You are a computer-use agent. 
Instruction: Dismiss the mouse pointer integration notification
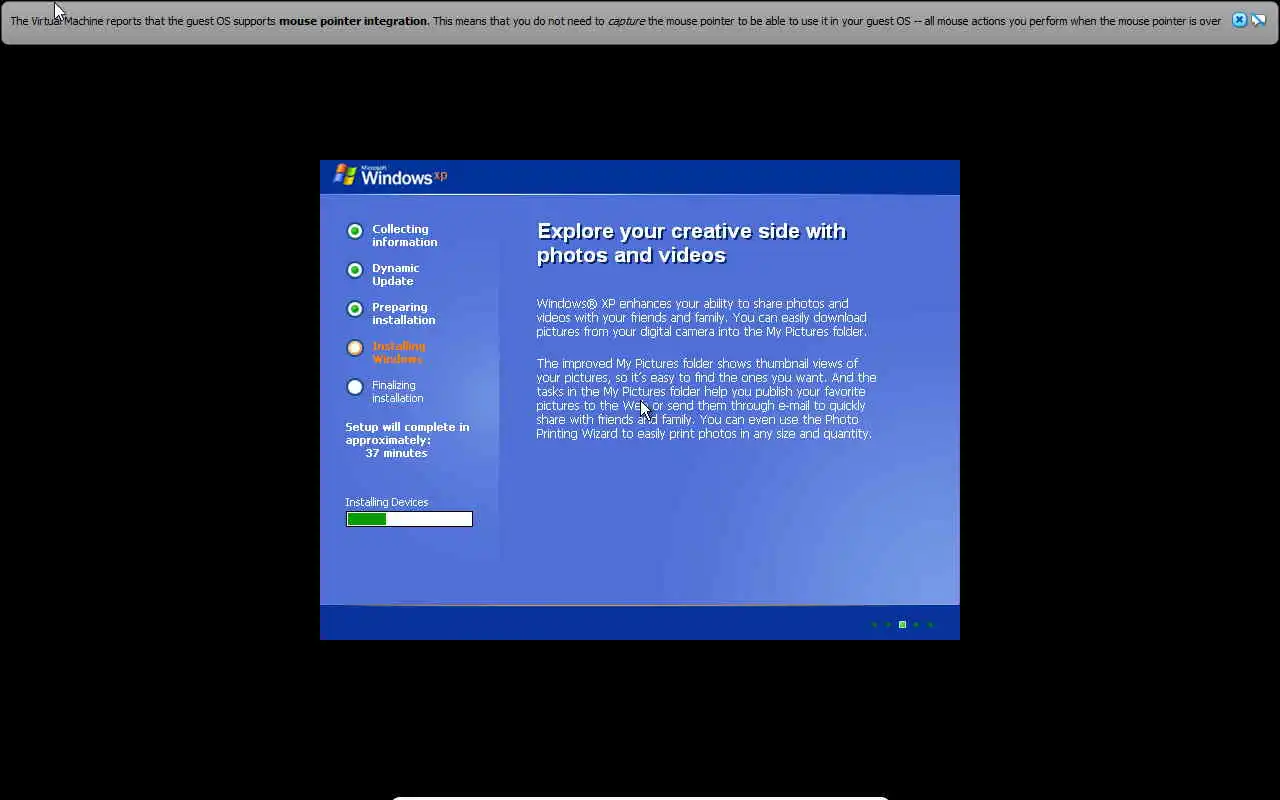[1239, 20]
